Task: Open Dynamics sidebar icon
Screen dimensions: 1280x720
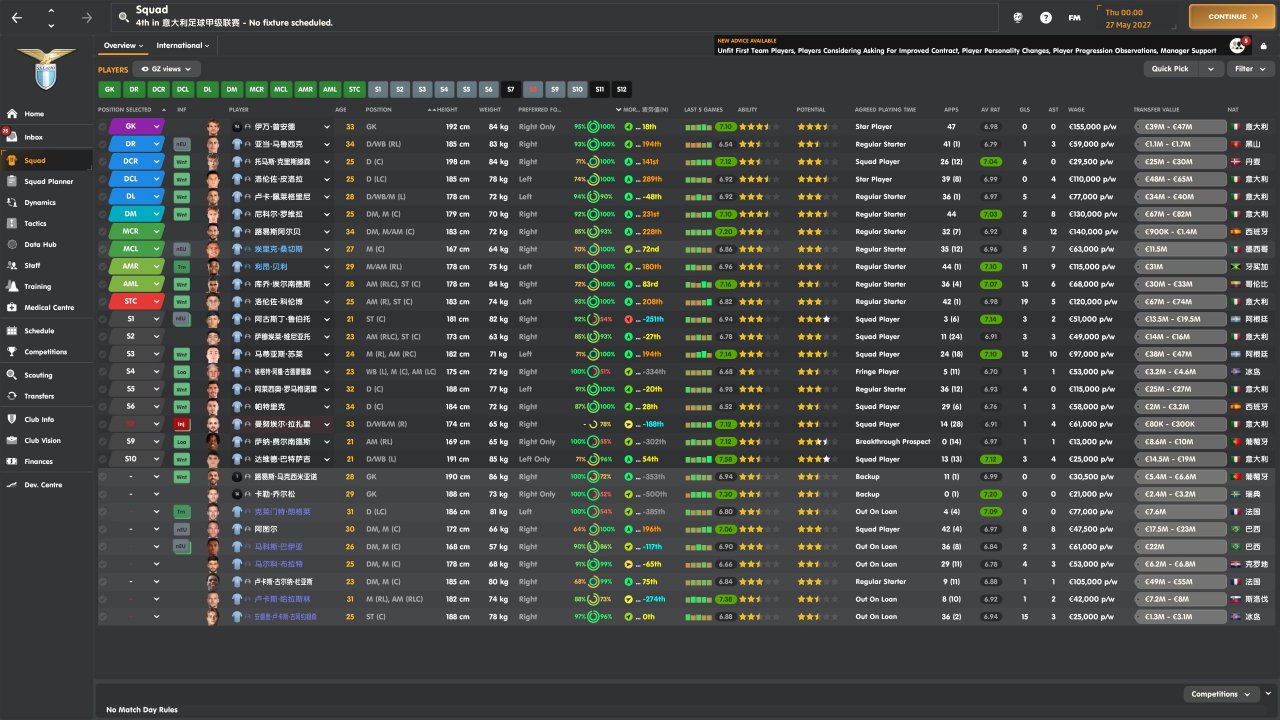Action: [x=12, y=202]
